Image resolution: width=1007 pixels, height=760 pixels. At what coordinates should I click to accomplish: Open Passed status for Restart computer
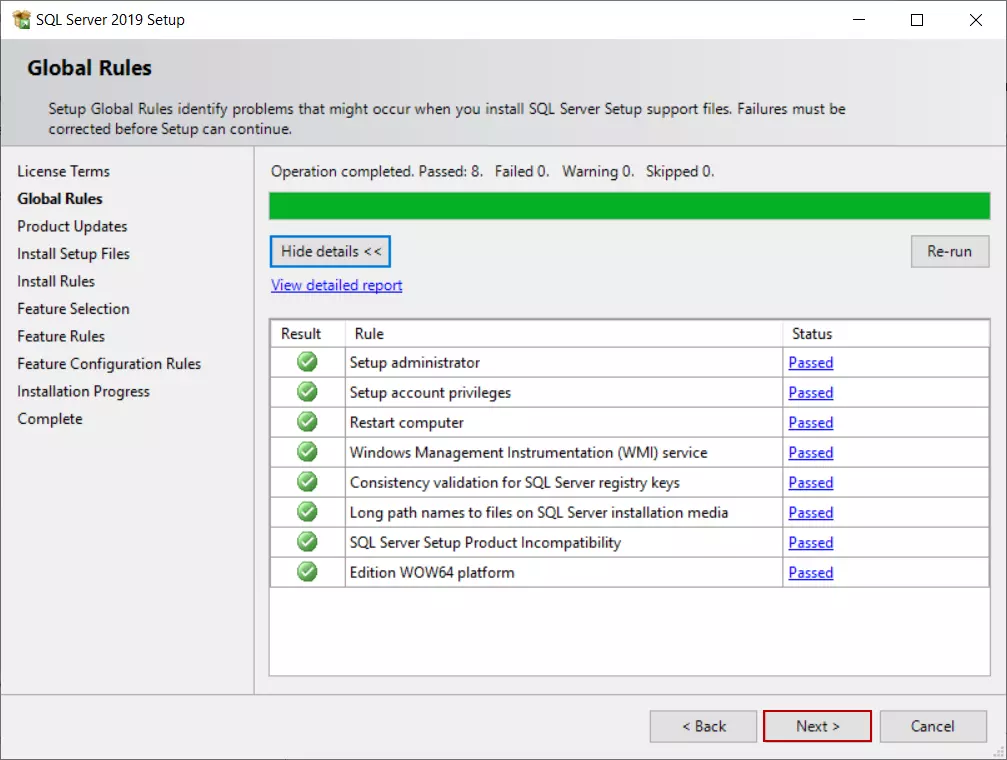810,423
